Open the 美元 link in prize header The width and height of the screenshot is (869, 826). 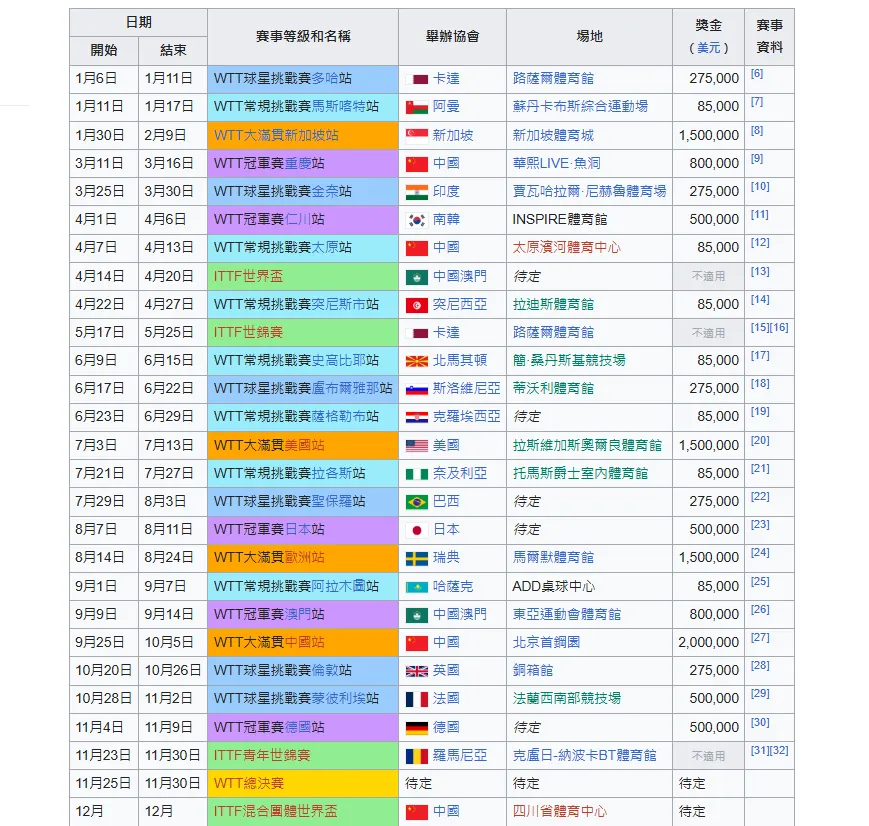coord(709,48)
